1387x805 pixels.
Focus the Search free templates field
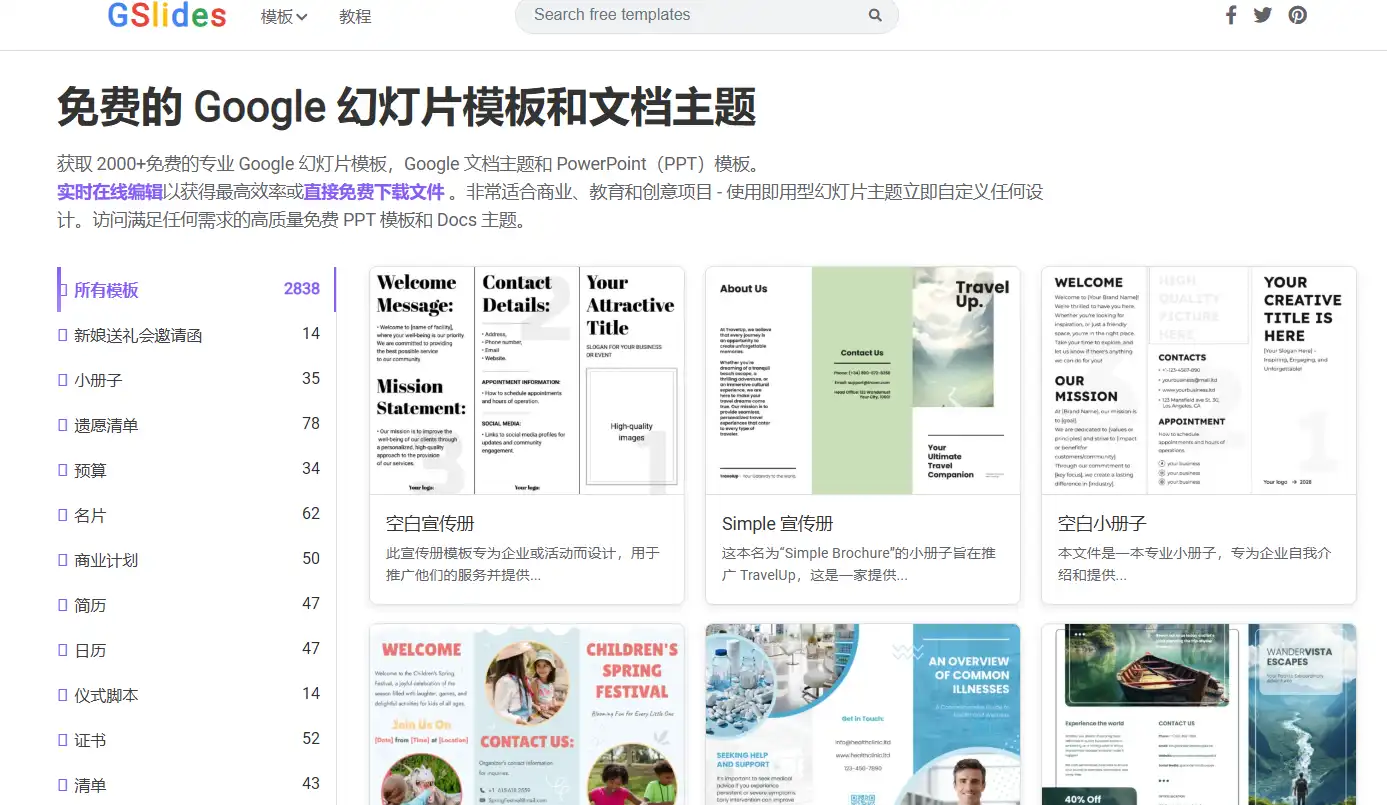click(690, 15)
